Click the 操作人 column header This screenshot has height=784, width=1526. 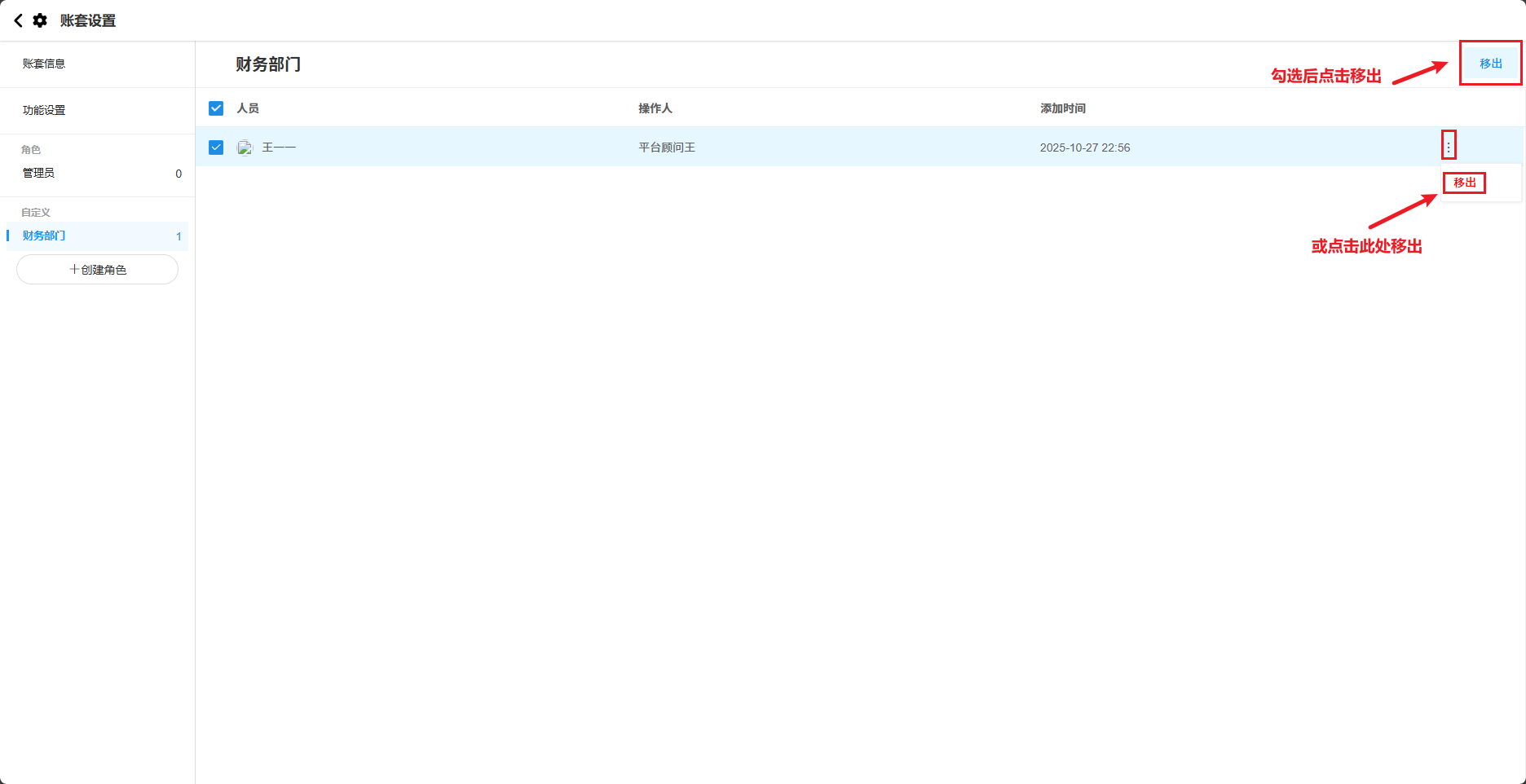(x=655, y=108)
